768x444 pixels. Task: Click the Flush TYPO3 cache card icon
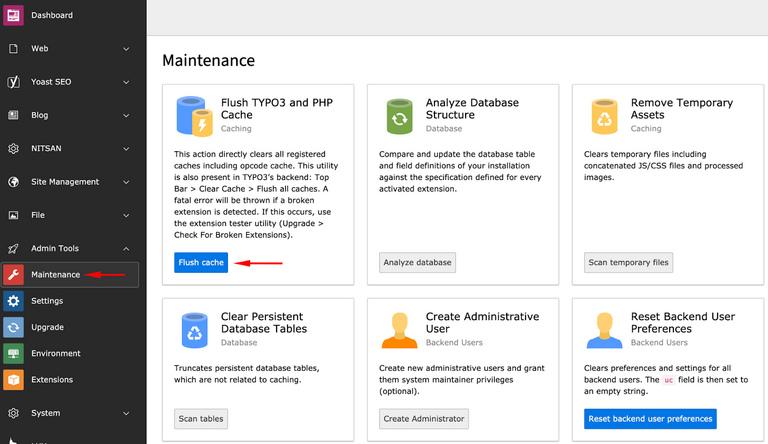(194, 116)
